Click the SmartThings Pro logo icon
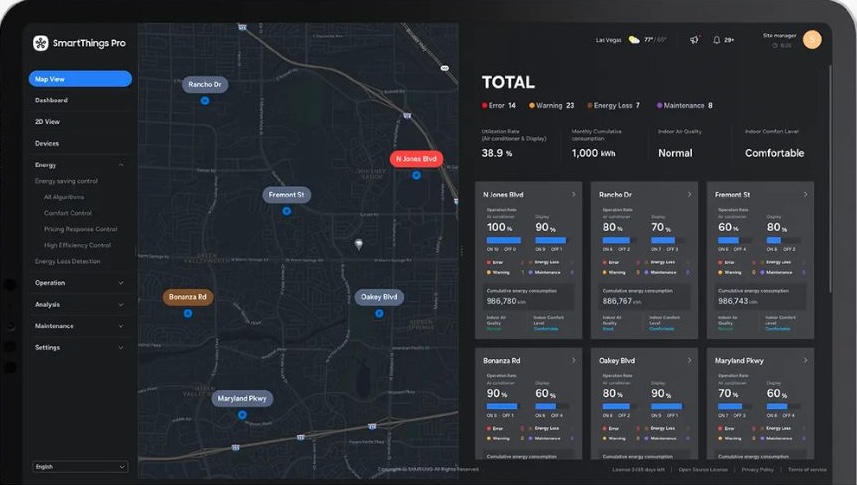The width and height of the screenshot is (857, 485). click(x=41, y=43)
